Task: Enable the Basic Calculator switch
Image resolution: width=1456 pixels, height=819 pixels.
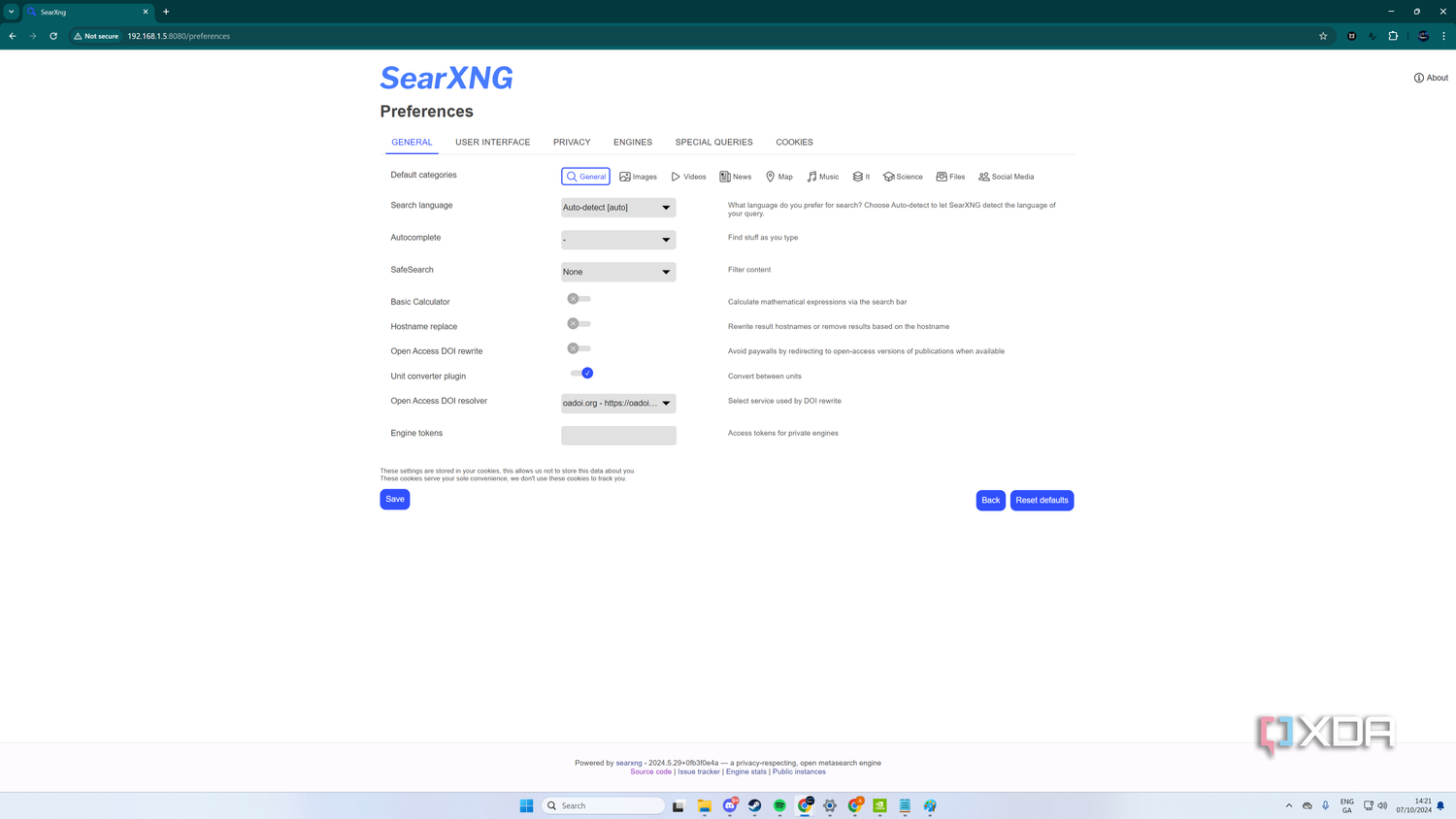Action: click(x=579, y=299)
